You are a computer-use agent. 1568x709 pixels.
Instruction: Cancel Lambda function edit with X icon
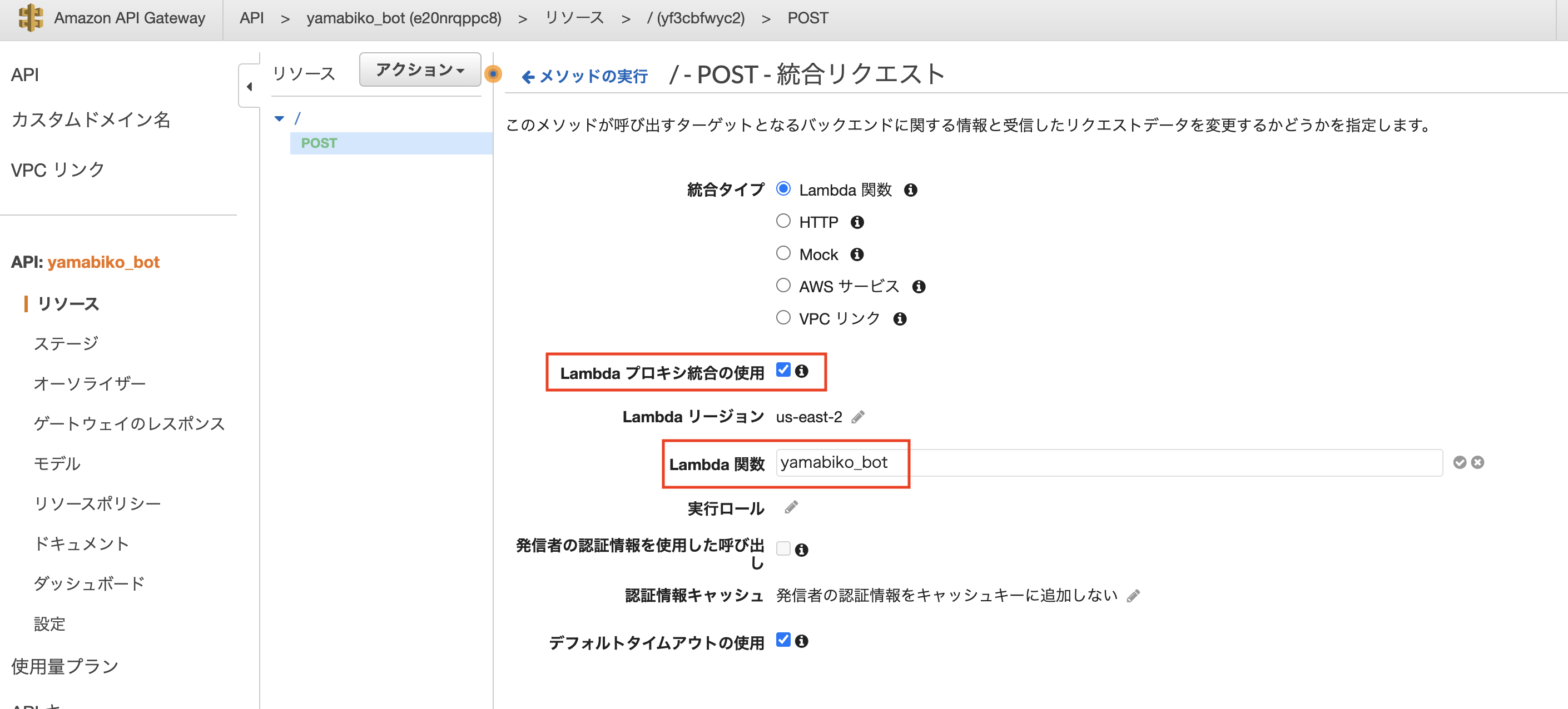1477,463
